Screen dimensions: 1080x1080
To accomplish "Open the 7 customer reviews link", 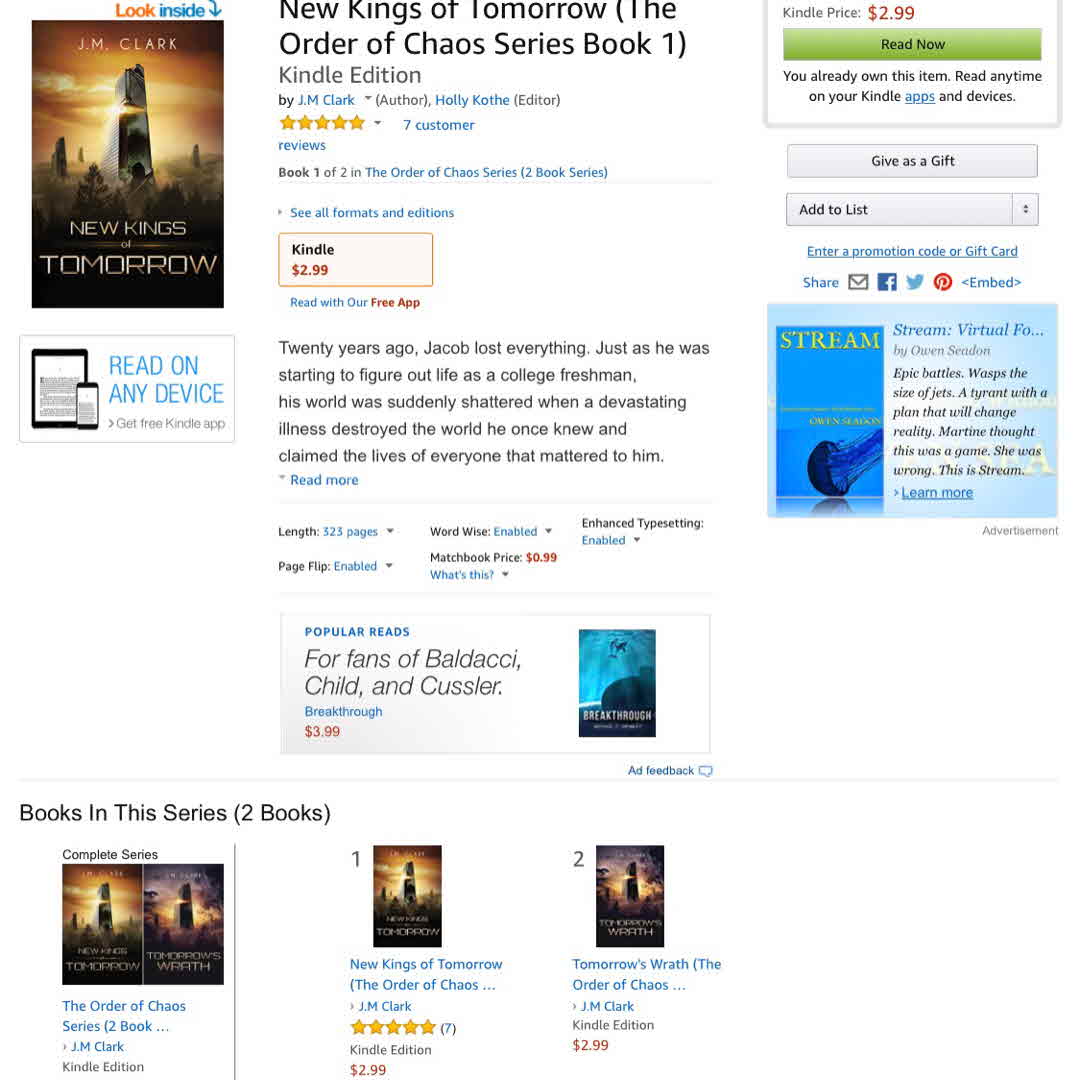I will 438,125.
